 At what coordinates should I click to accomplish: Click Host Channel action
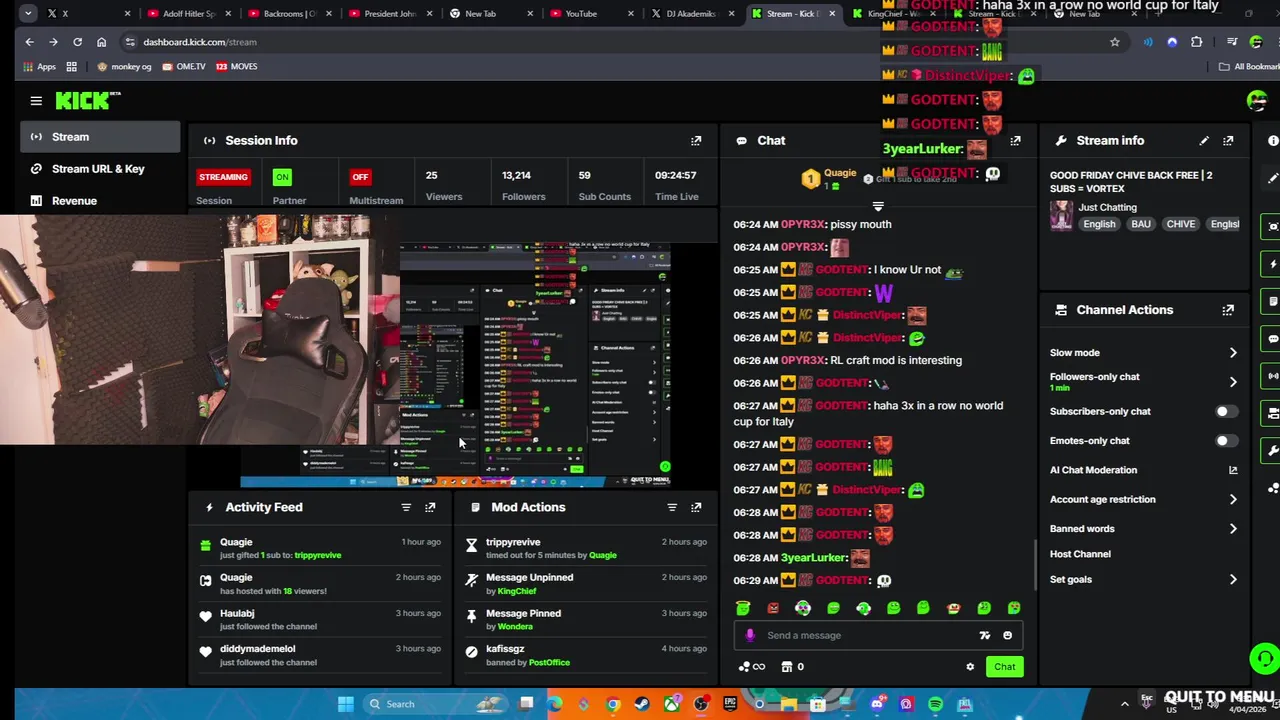click(x=1080, y=554)
